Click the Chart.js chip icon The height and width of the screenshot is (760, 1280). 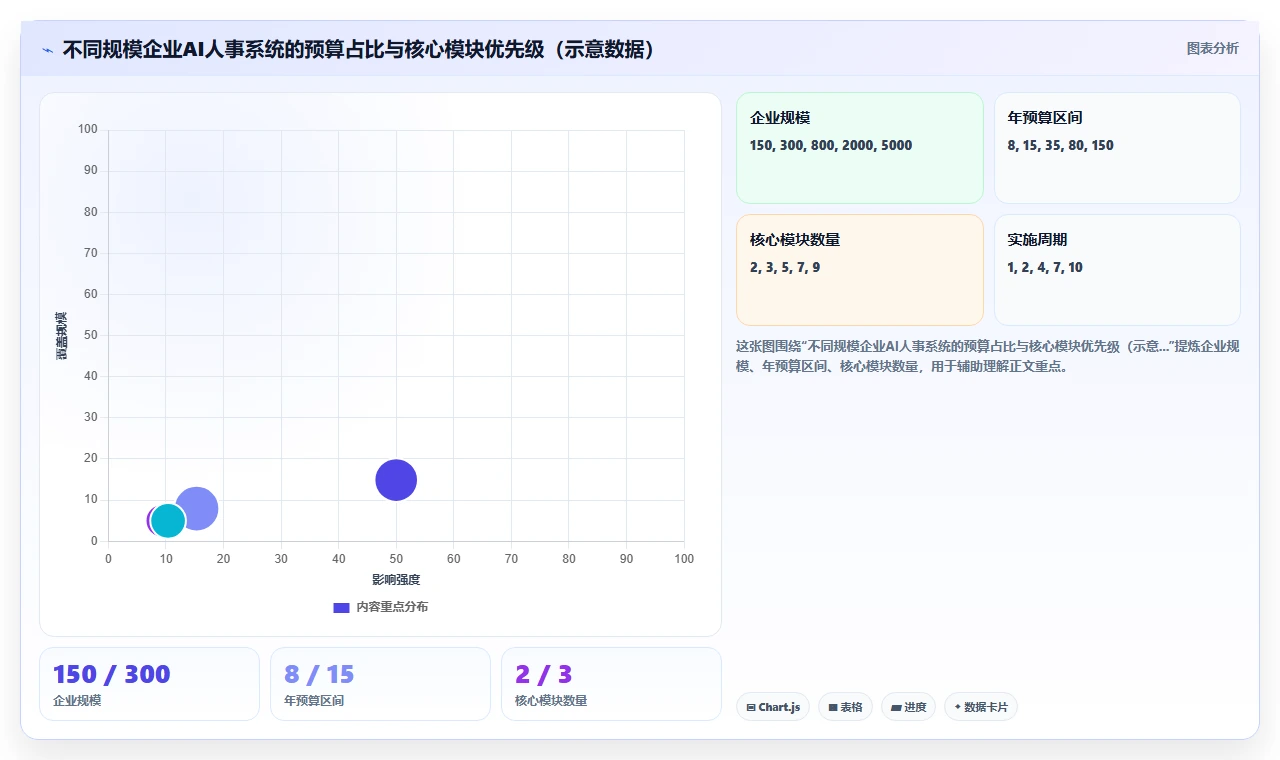tap(750, 707)
